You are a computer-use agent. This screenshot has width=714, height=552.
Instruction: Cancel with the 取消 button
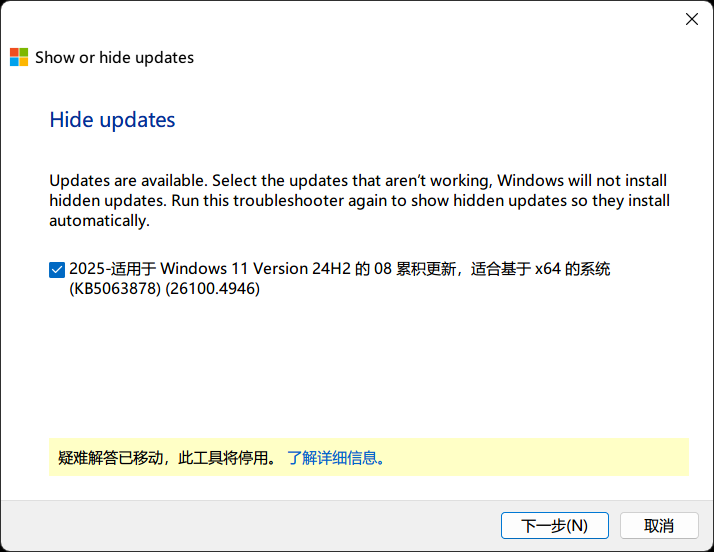(x=659, y=526)
